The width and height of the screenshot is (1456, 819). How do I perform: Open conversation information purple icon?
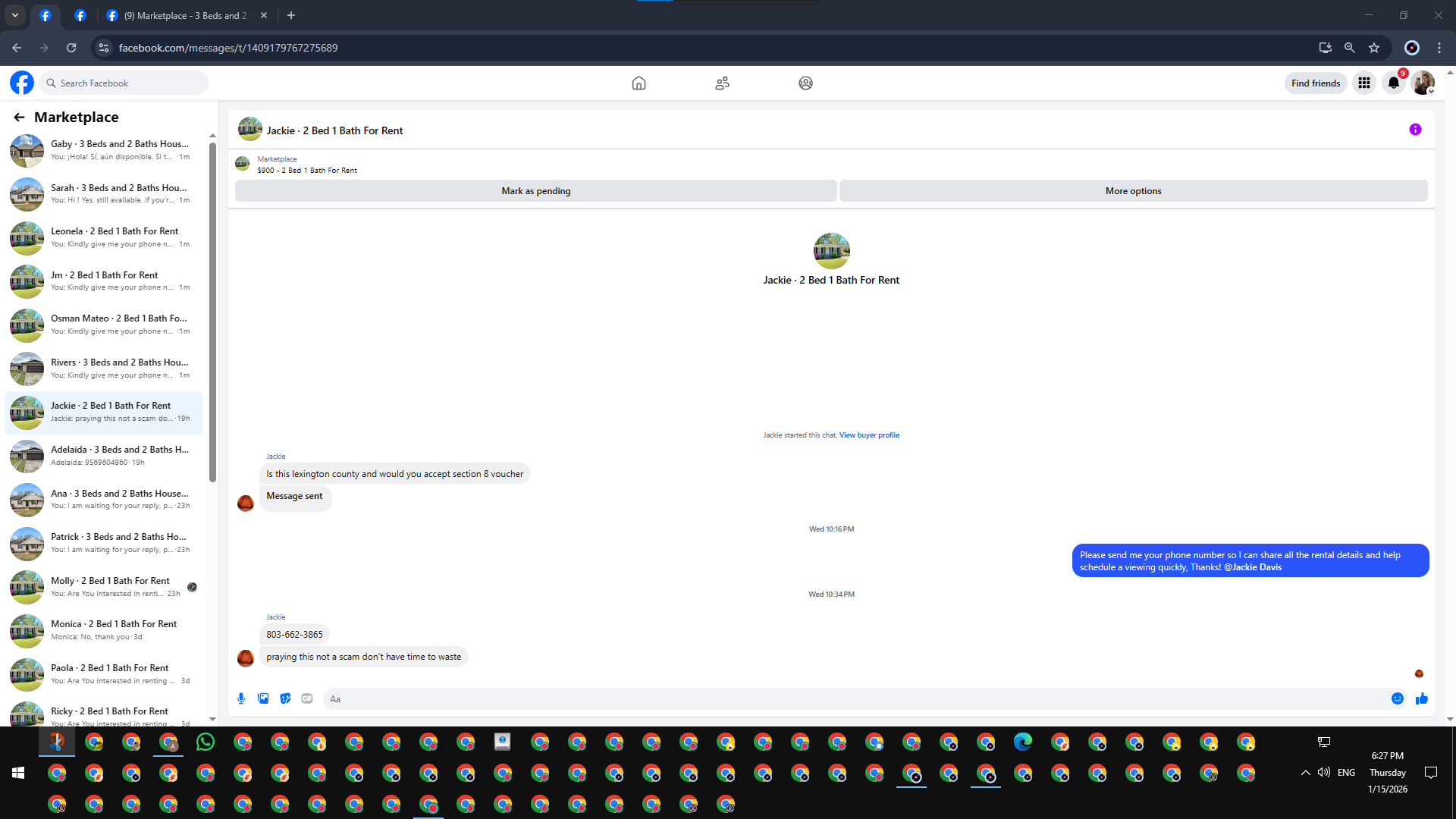[x=1415, y=130]
